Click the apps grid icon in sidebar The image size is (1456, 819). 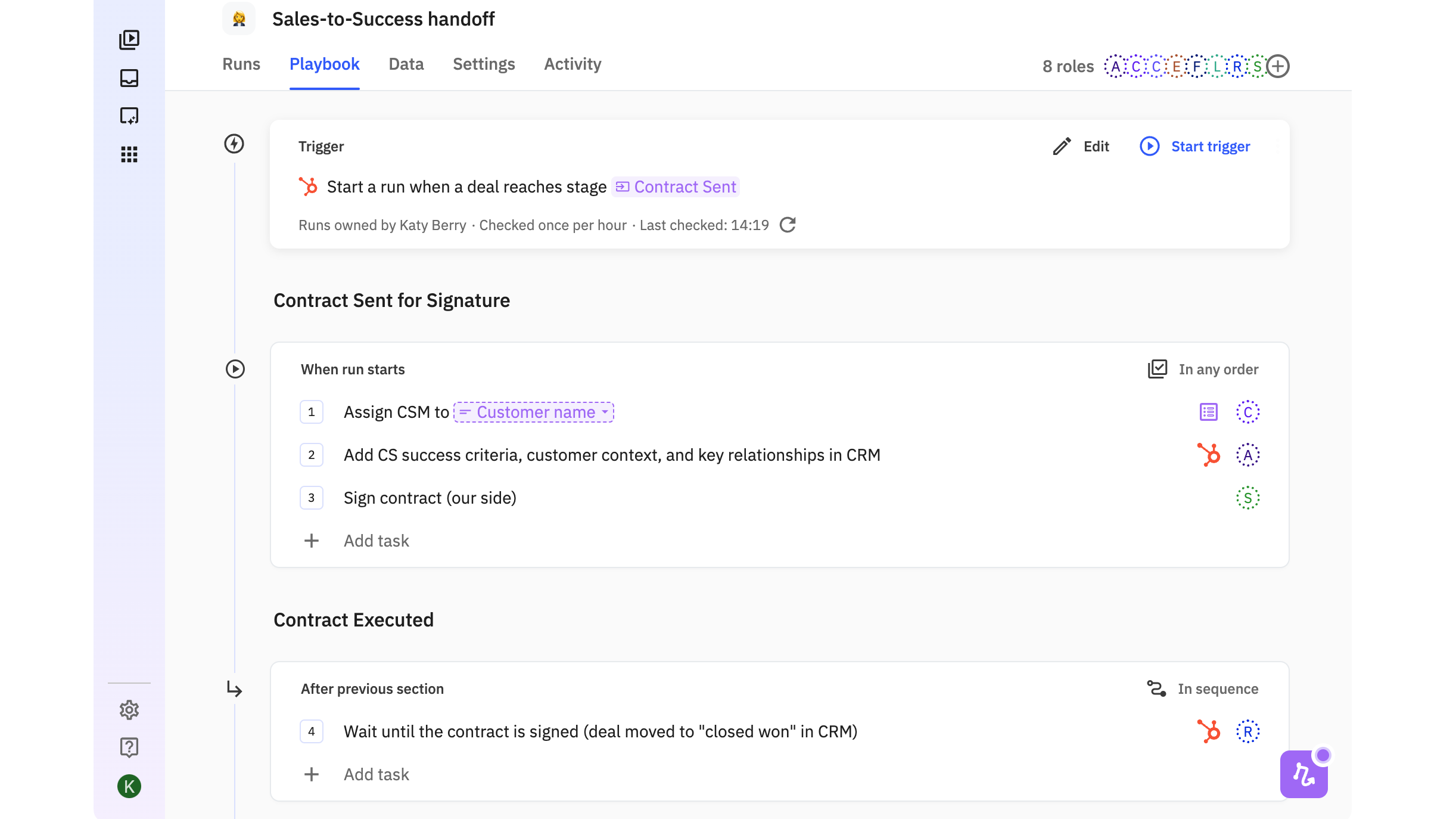[x=129, y=154]
